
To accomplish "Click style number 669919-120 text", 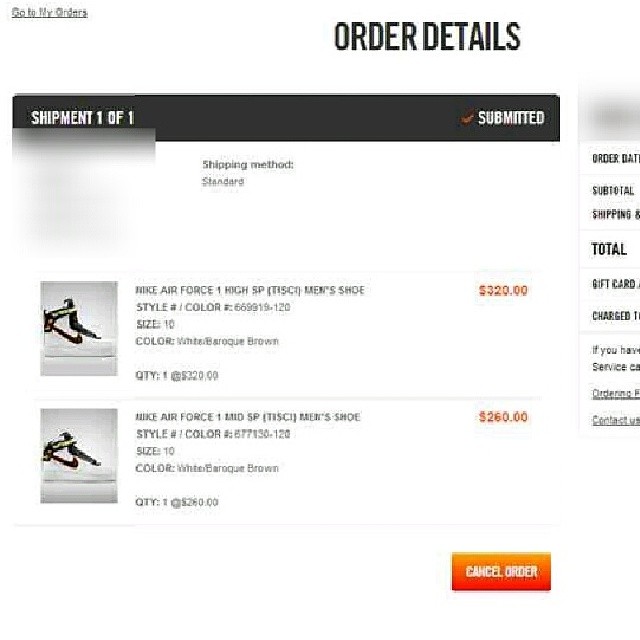I will pos(262,307).
